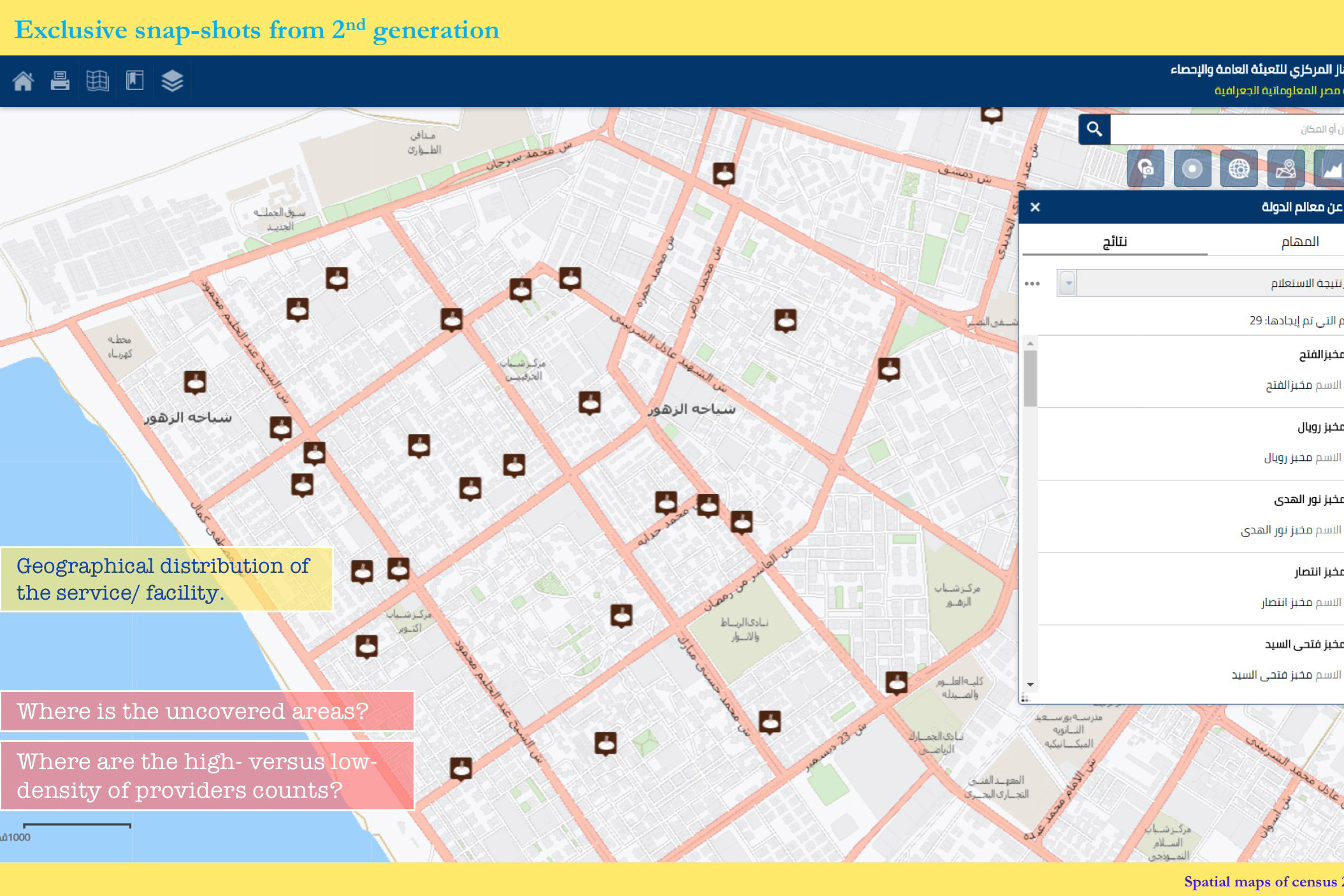The height and width of the screenshot is (896, 1344).
Task: Click the globe search tool icon
Action: tap(1239, 169)
